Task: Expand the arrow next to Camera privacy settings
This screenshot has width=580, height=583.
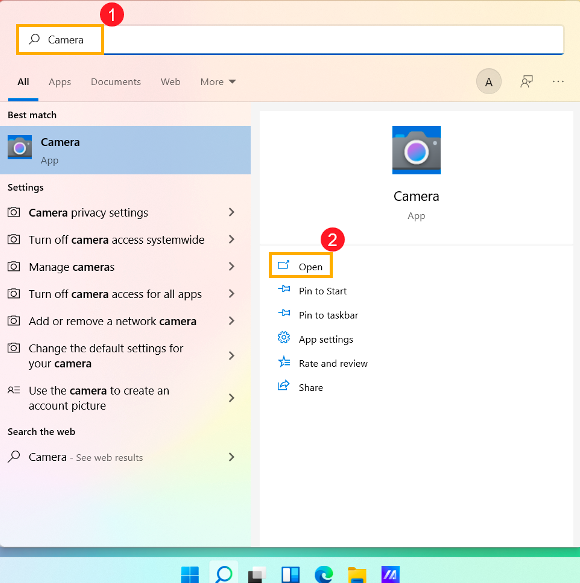Action: click(231, 212)
